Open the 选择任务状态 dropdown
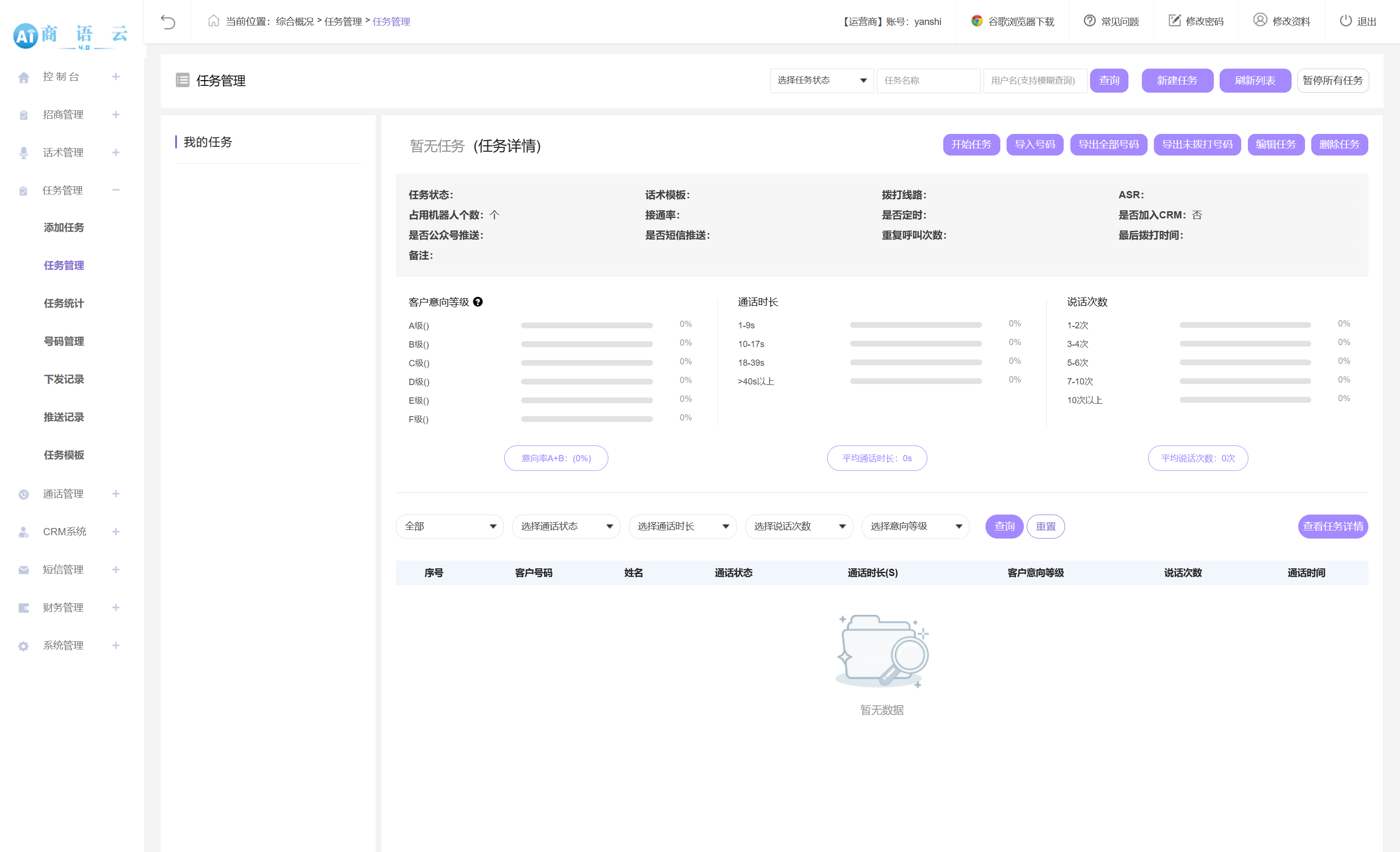Screen dimensions: 1400x852 (821, 81)
